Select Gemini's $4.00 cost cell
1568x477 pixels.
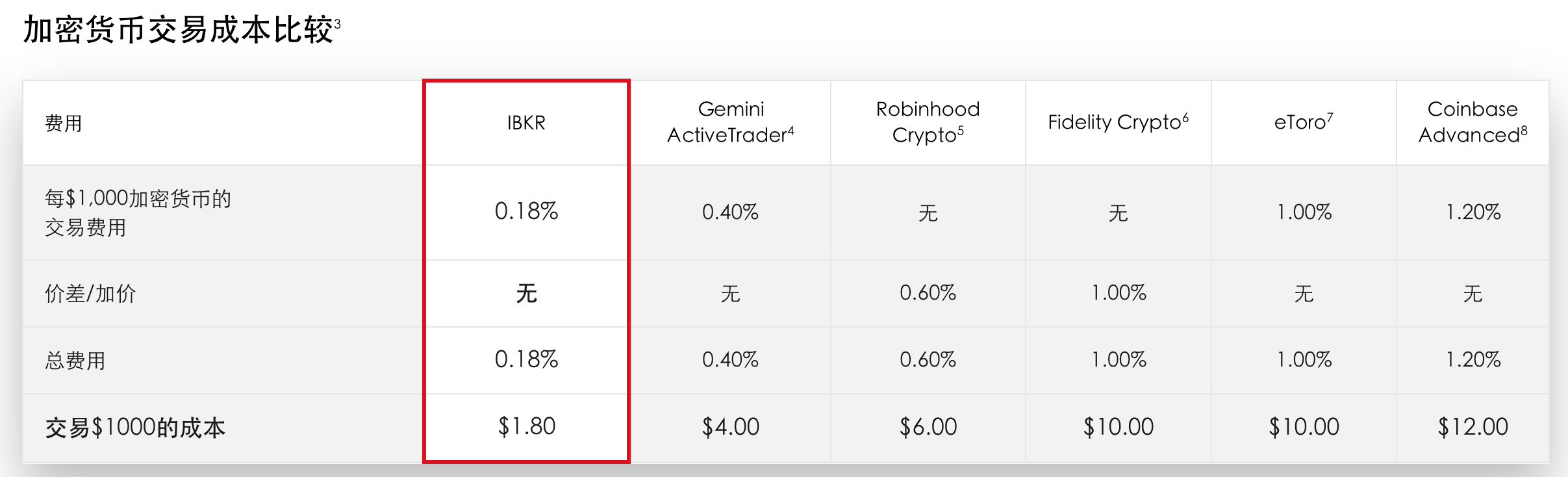[x=730, y=427]
